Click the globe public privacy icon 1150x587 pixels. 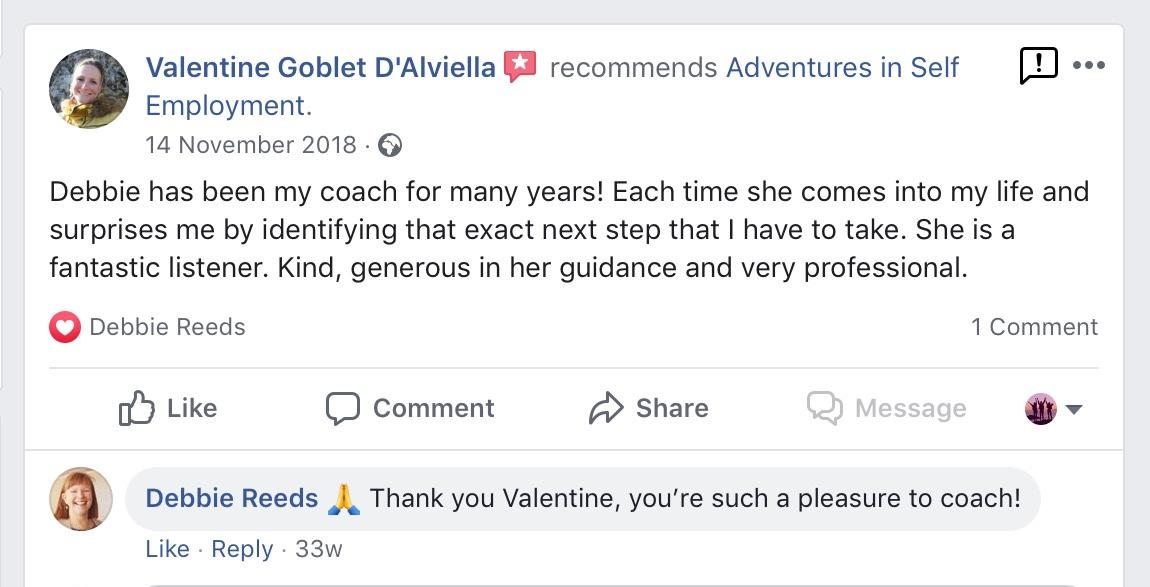tap(391, 146)
